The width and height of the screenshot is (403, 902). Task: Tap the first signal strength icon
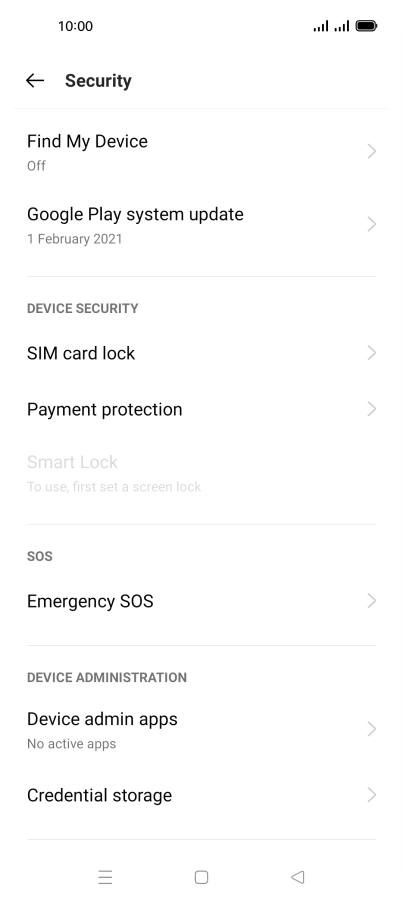(x=321, y=26)
